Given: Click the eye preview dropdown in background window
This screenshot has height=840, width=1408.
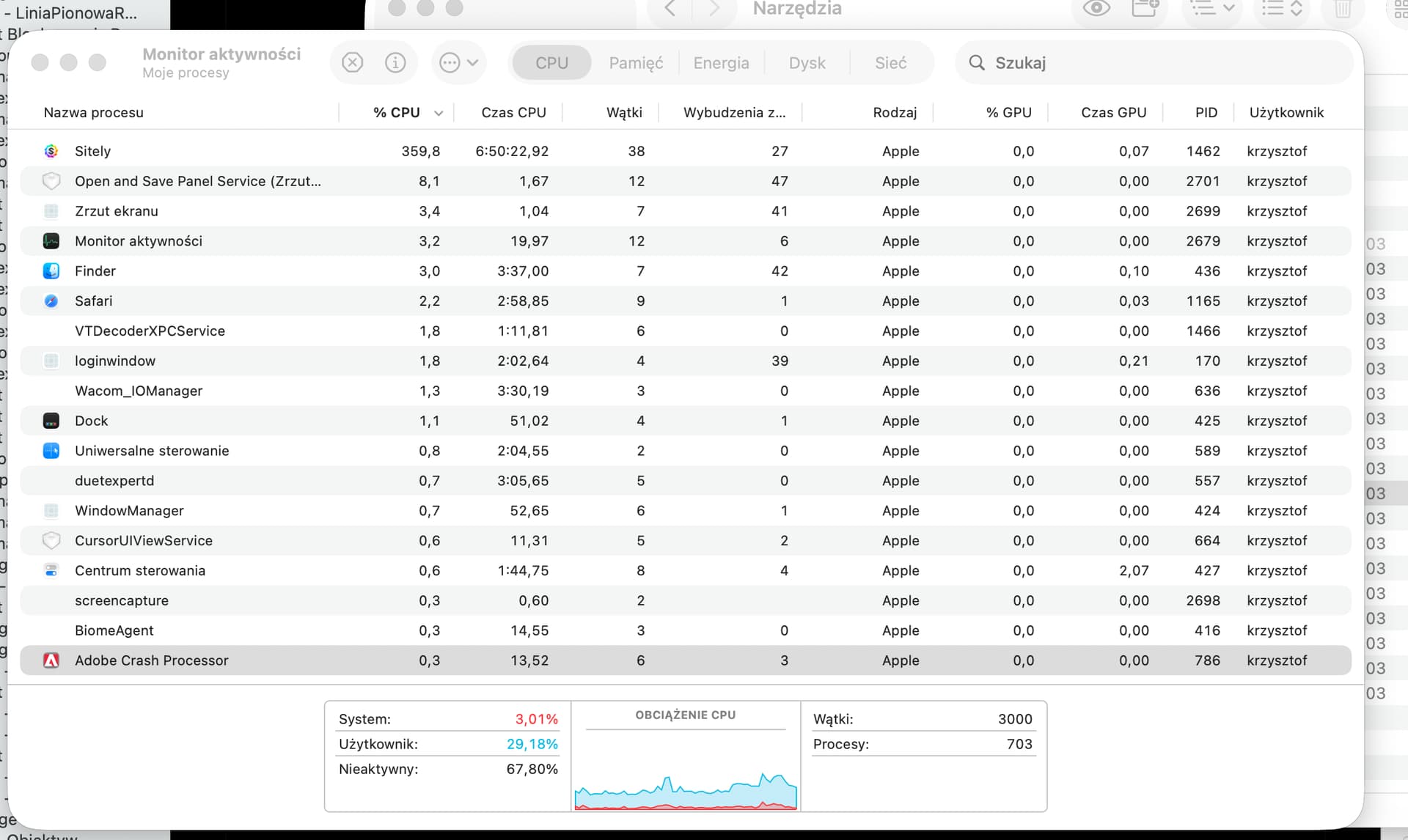Looking at the screenshot, I should (1096, 9).
